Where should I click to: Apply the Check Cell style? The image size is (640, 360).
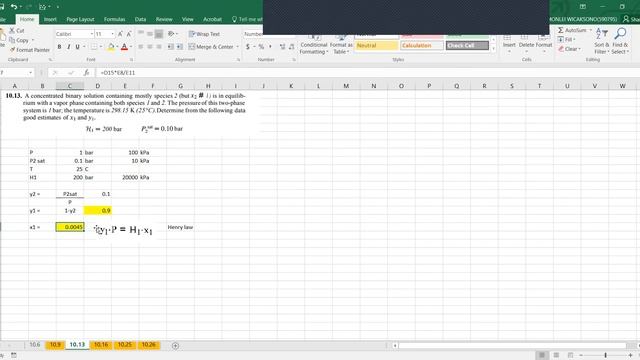click(x=467, y=45)
